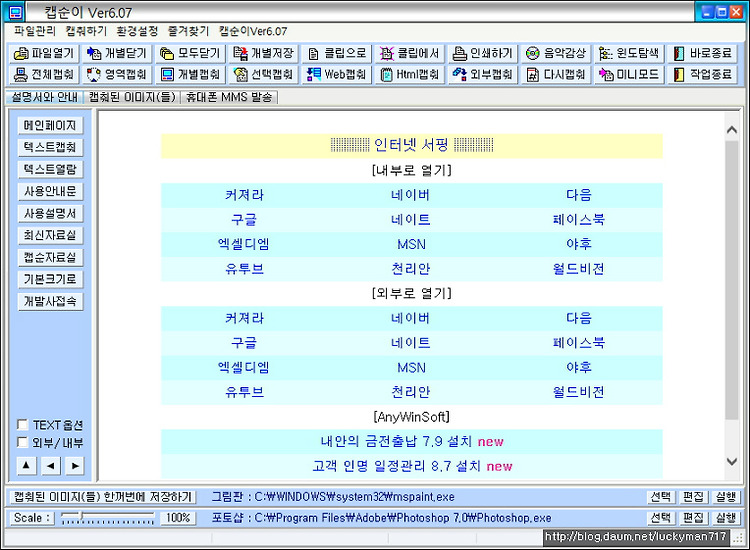The height and width of the screenshot is (550, 750).
Task: Click the 100% scale reset button
Action: [178, 518]
